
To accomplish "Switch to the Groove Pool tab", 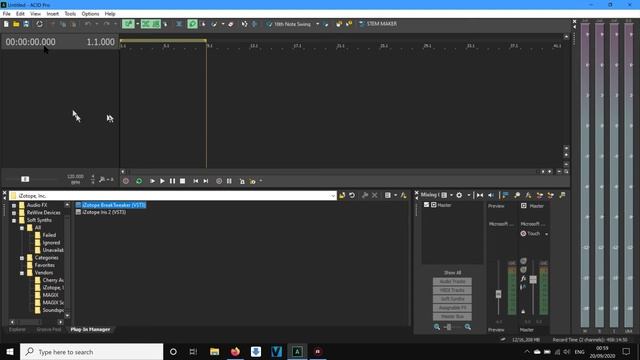I will pyautogui.click(x=49, y=329).
